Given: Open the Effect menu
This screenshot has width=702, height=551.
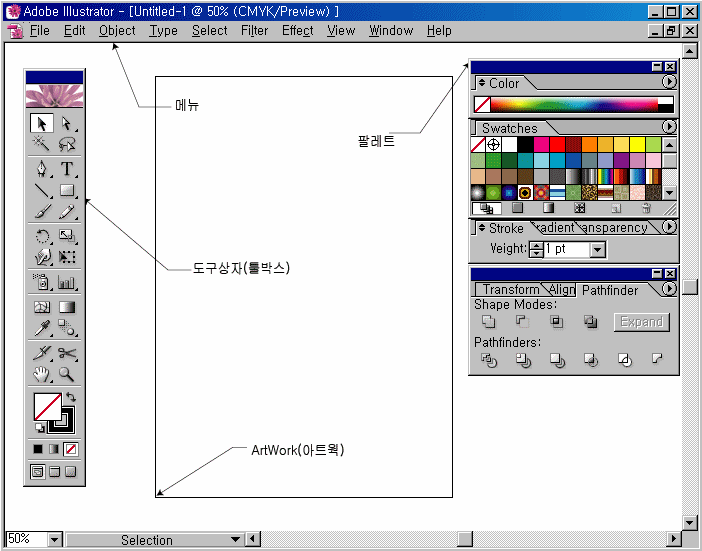Looking at the screenshot, I should 297,31.
